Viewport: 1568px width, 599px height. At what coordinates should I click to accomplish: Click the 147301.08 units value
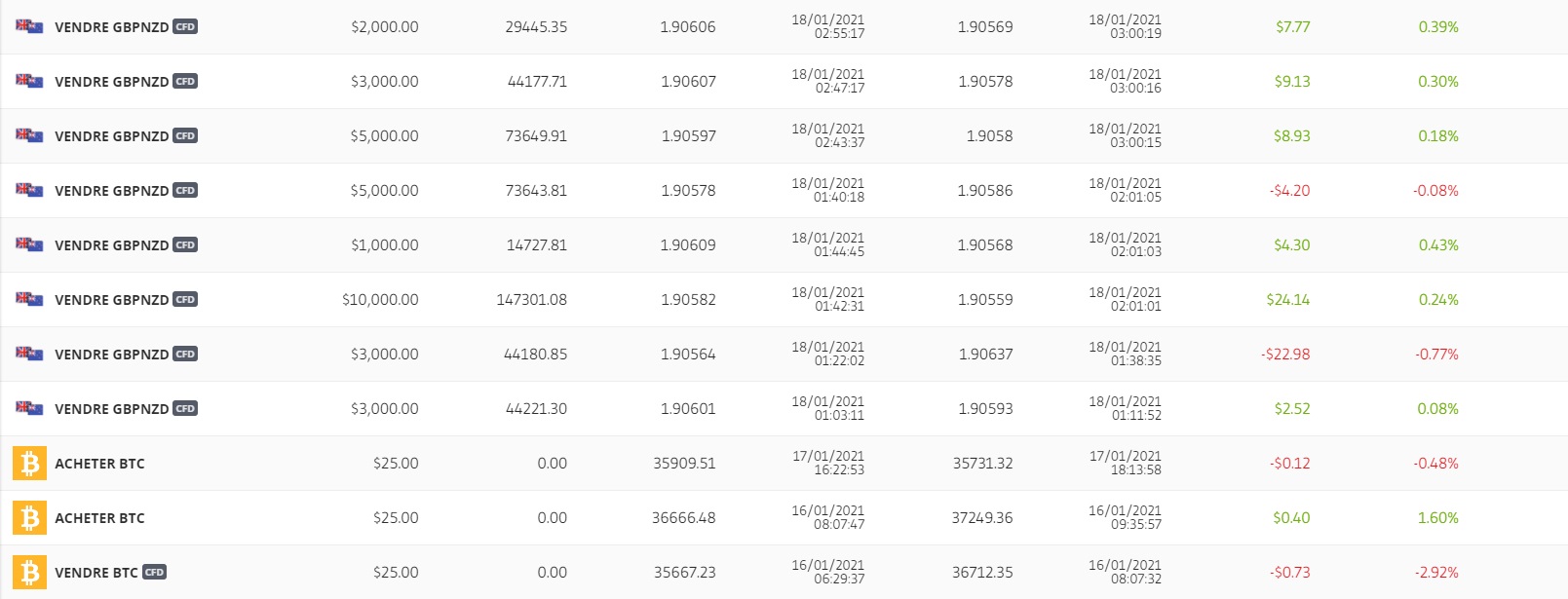click(531, 300)
